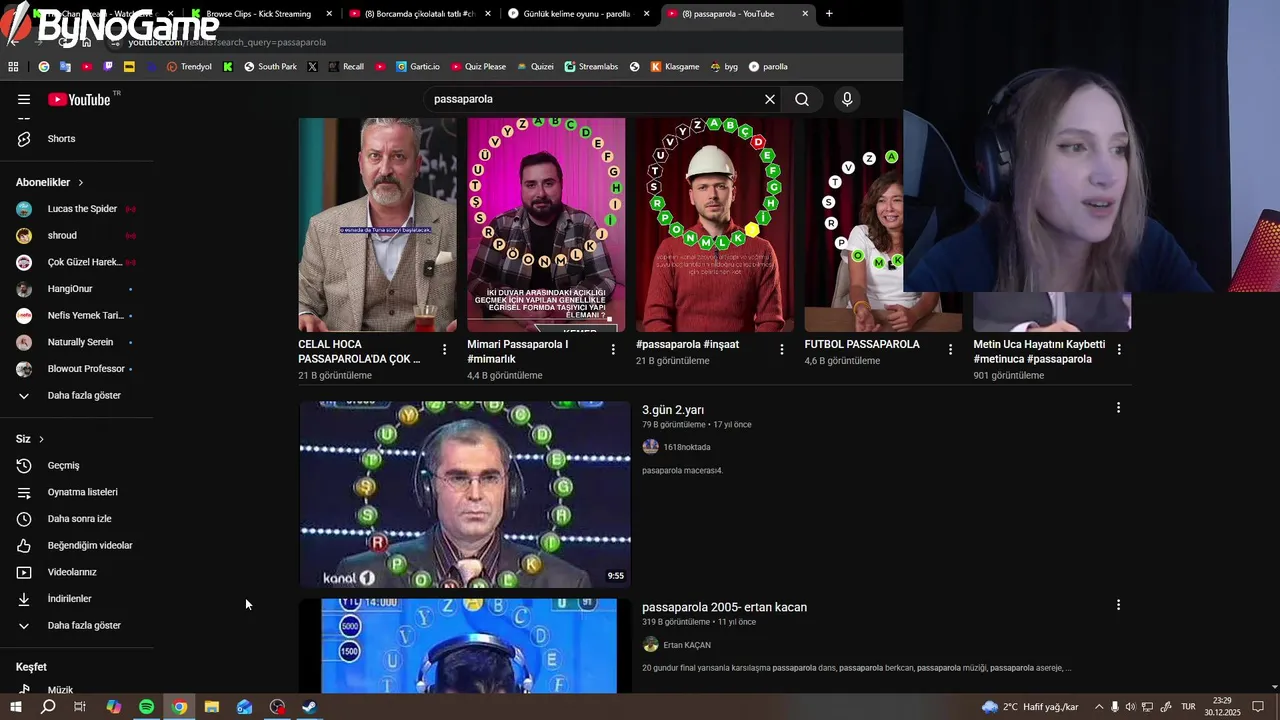Image resolution: width=1280 pixels, height=720 pixels.
Task: Open File Explorer from the taskbar
Action: pyautogui.click(x=212, y=707)
